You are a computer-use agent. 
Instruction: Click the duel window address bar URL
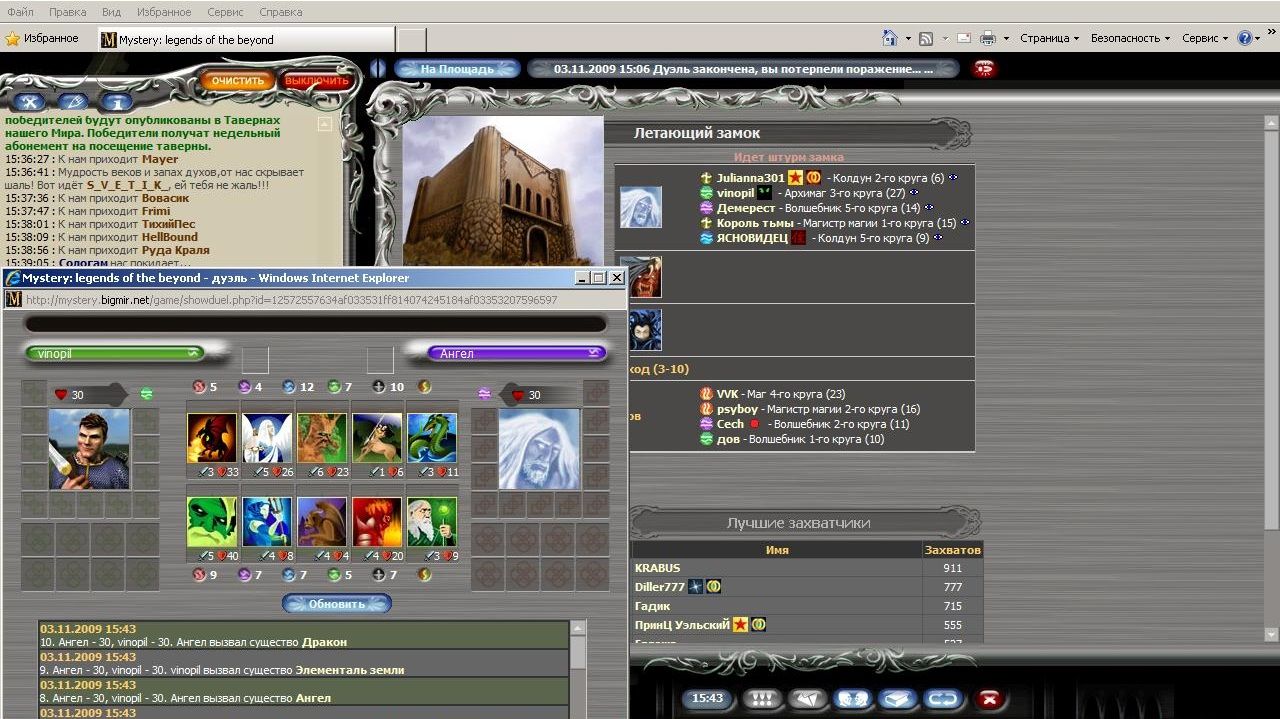(292, 300)
